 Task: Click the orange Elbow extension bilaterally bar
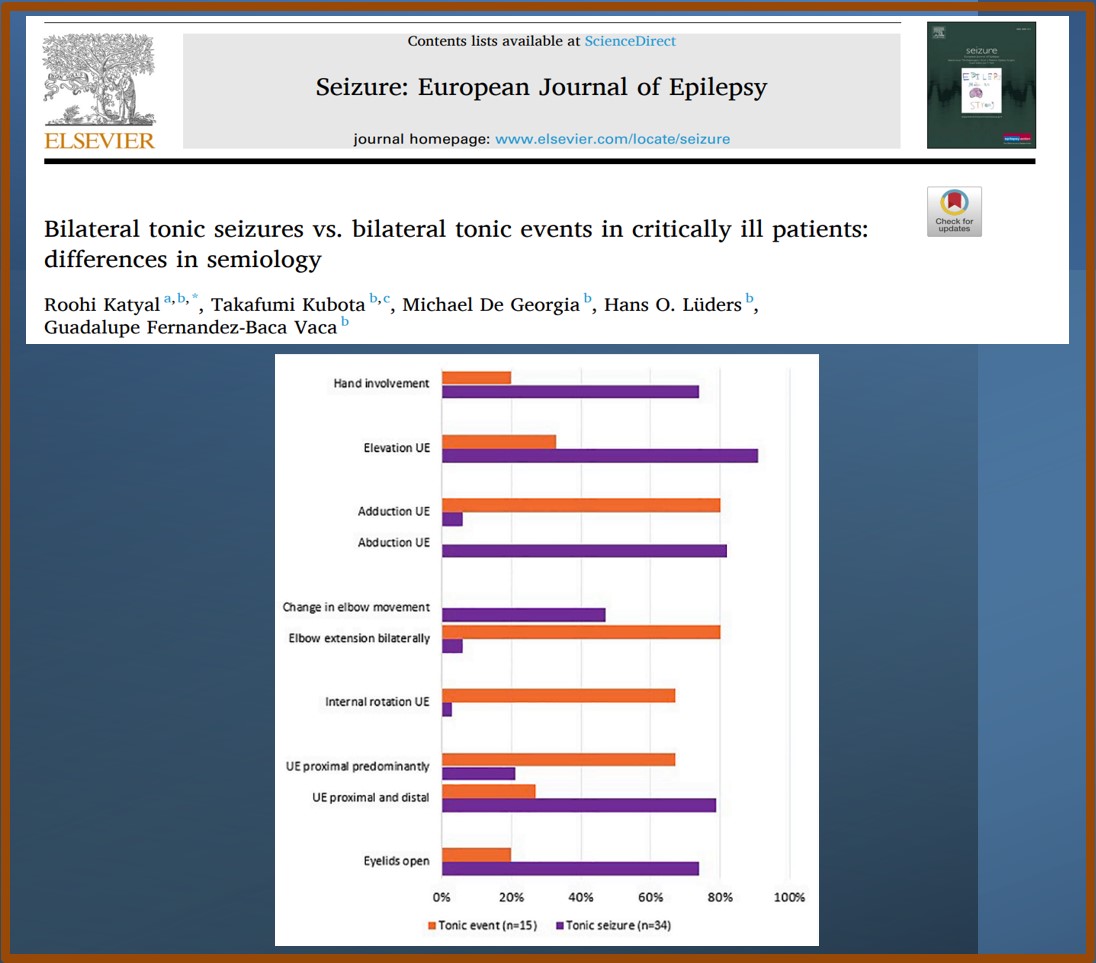581,632
